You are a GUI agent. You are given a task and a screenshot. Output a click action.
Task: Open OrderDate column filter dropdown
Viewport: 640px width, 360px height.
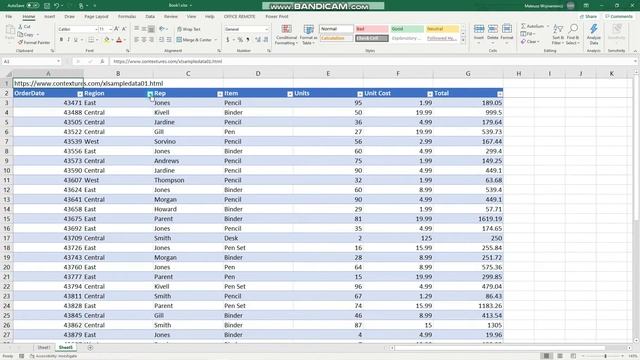(x=80, y=94)
